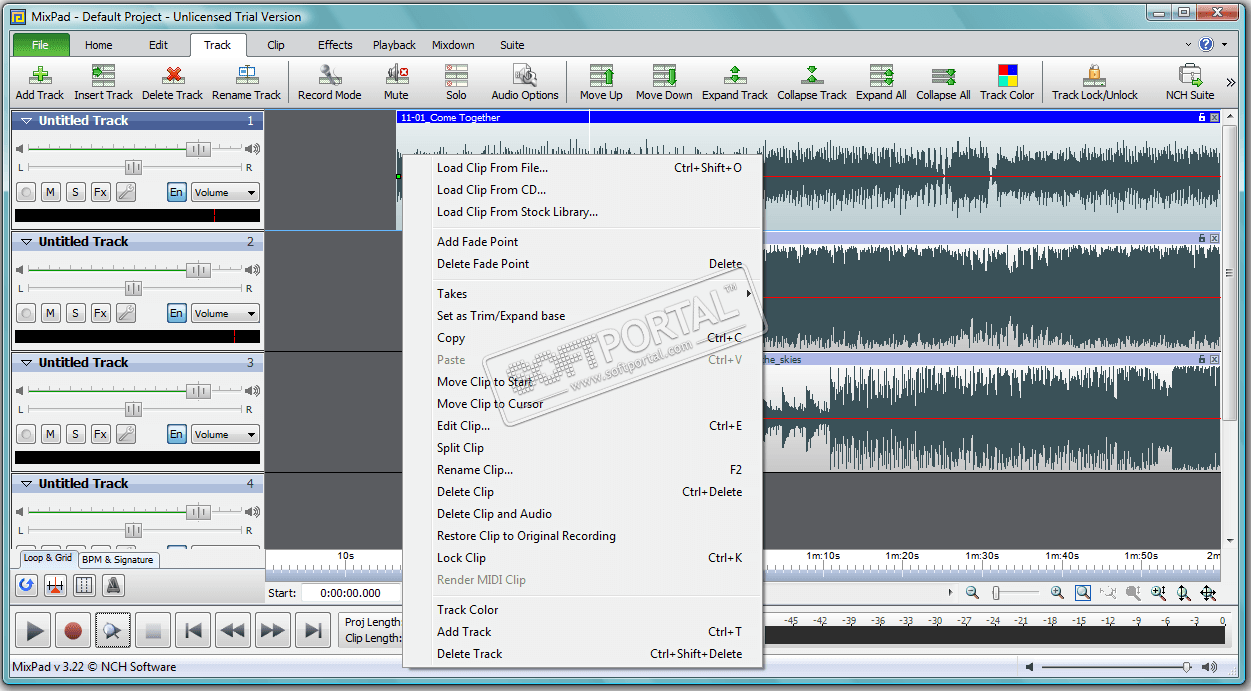Open the BPM & Signature tab
The width and height of the screenshot is (1251, 691).
(x=118, y=560)
